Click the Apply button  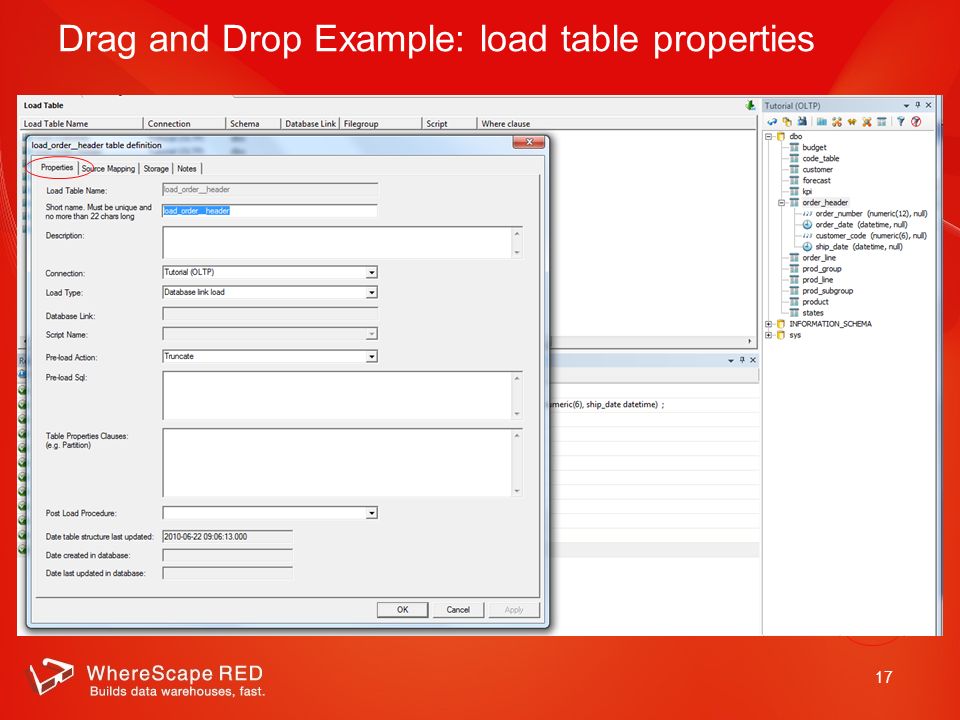pyautogui.click(x=514, y=610)
